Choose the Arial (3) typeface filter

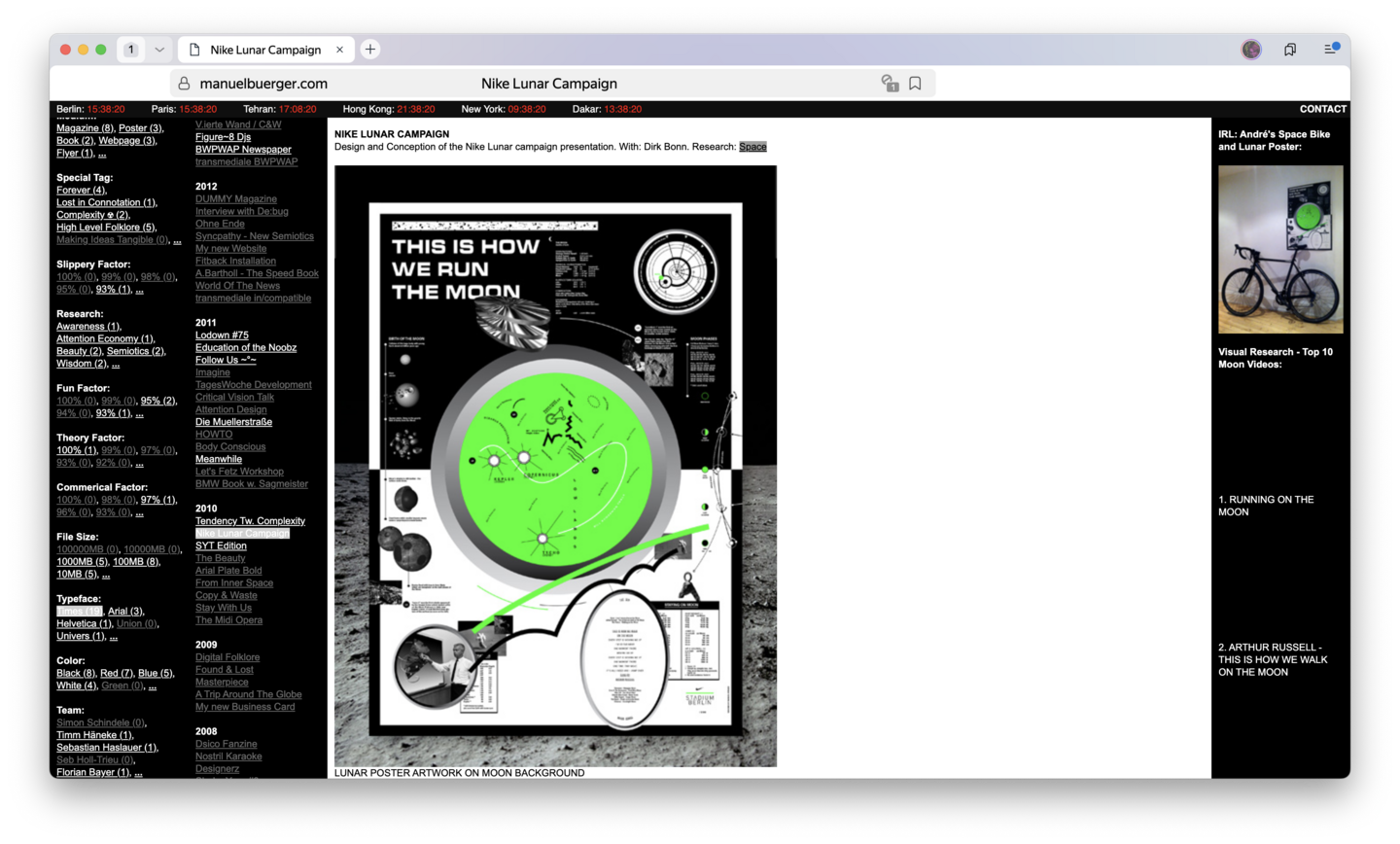pyautogui.click(x=125, y=612)
